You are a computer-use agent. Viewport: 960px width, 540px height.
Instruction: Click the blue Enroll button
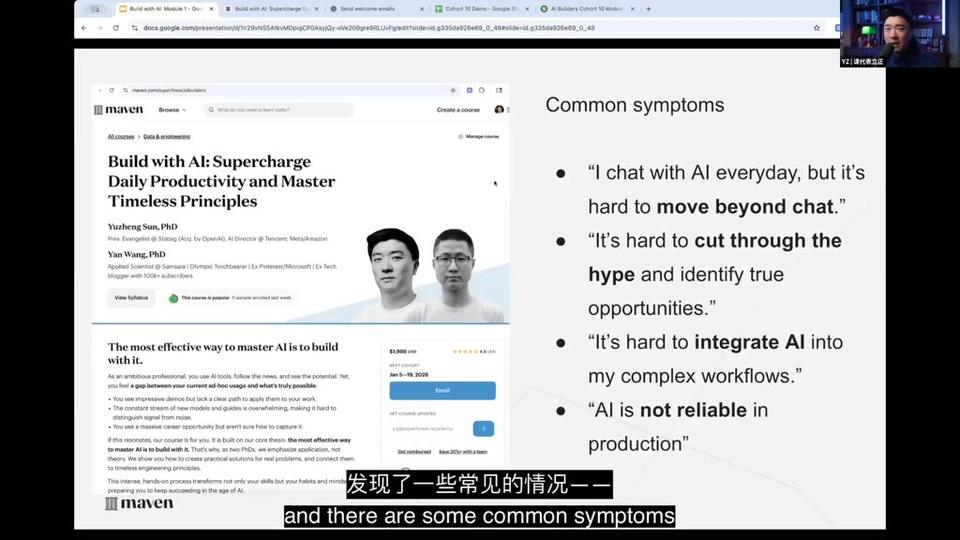(442, 391)
